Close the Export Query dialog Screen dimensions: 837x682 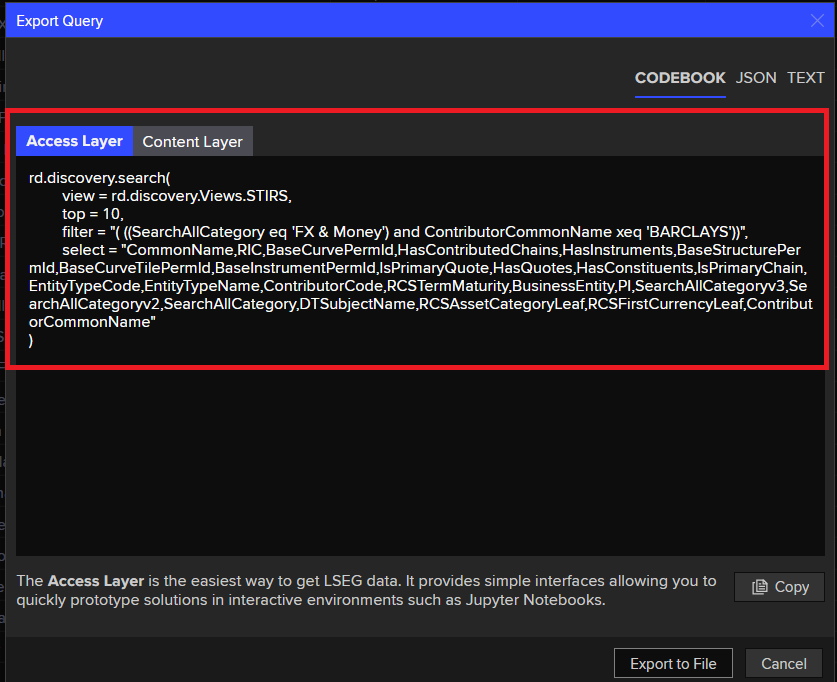[x=817, y=21]
